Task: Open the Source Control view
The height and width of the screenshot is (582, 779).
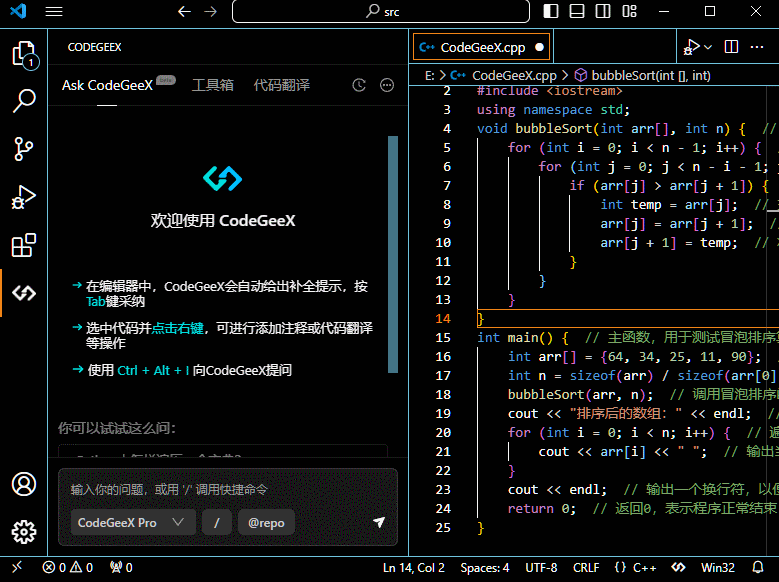Action: click(x=24, y=149)
